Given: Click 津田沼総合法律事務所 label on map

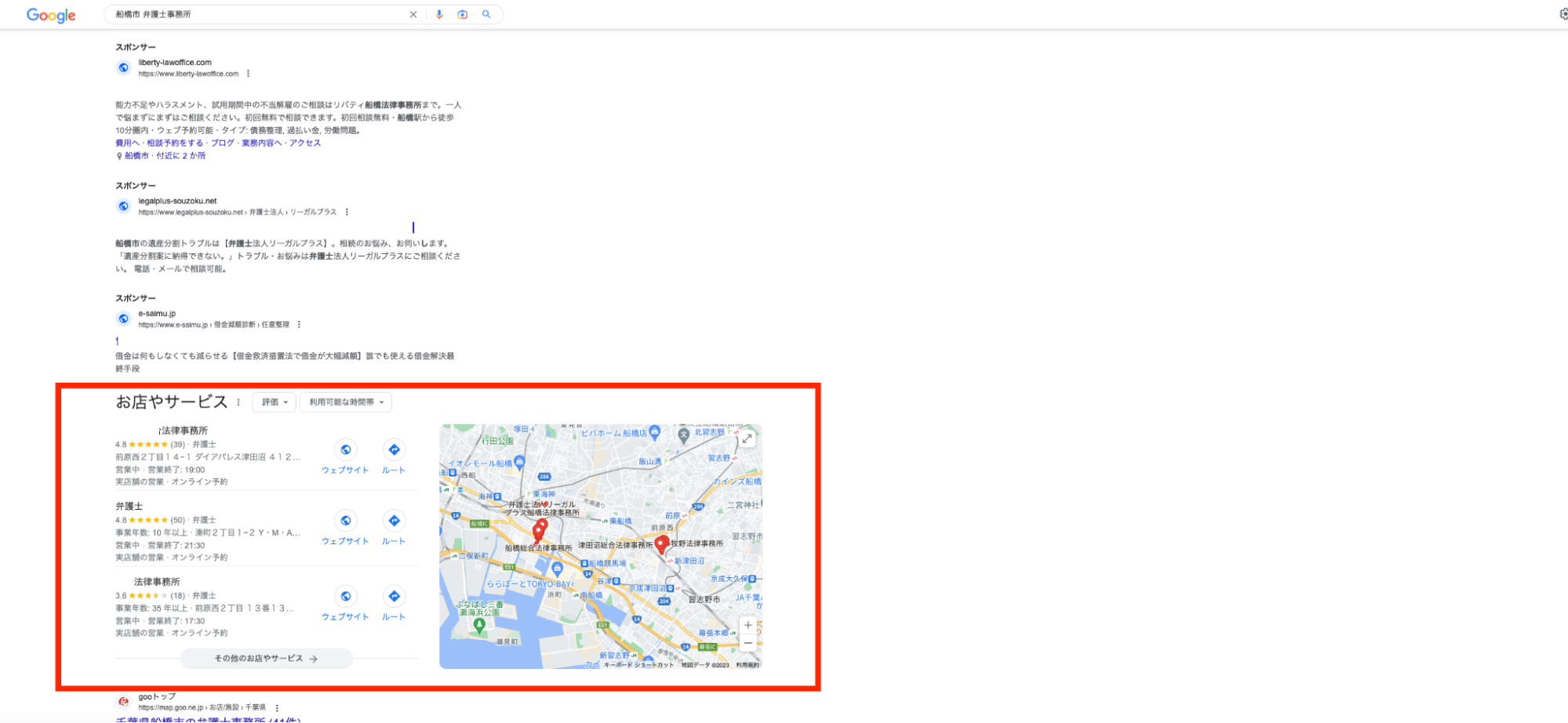Looking at the screenshot, I should click(616, 545).
